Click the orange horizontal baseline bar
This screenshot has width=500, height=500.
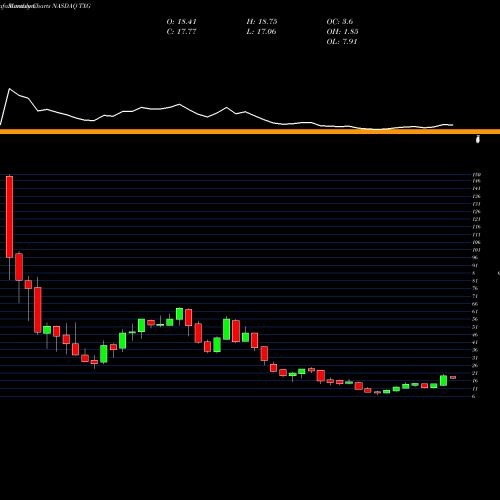[250, 131]
